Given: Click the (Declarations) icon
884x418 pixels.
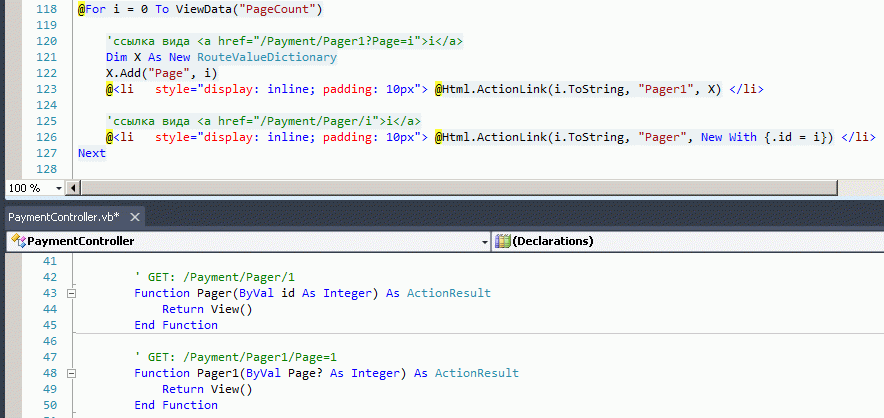Looking at the screenshot, I should pos(502,241).
